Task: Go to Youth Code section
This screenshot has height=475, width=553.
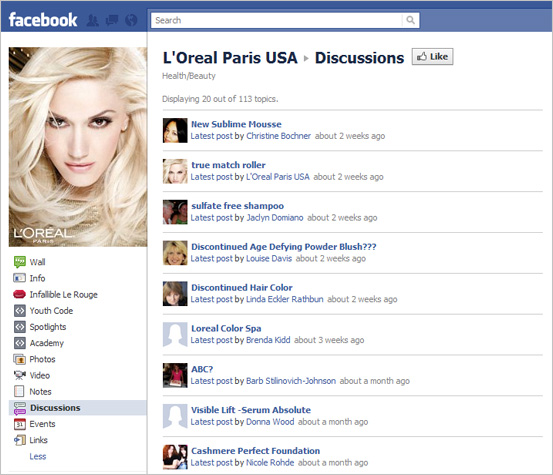Action: tap(51, 310)
